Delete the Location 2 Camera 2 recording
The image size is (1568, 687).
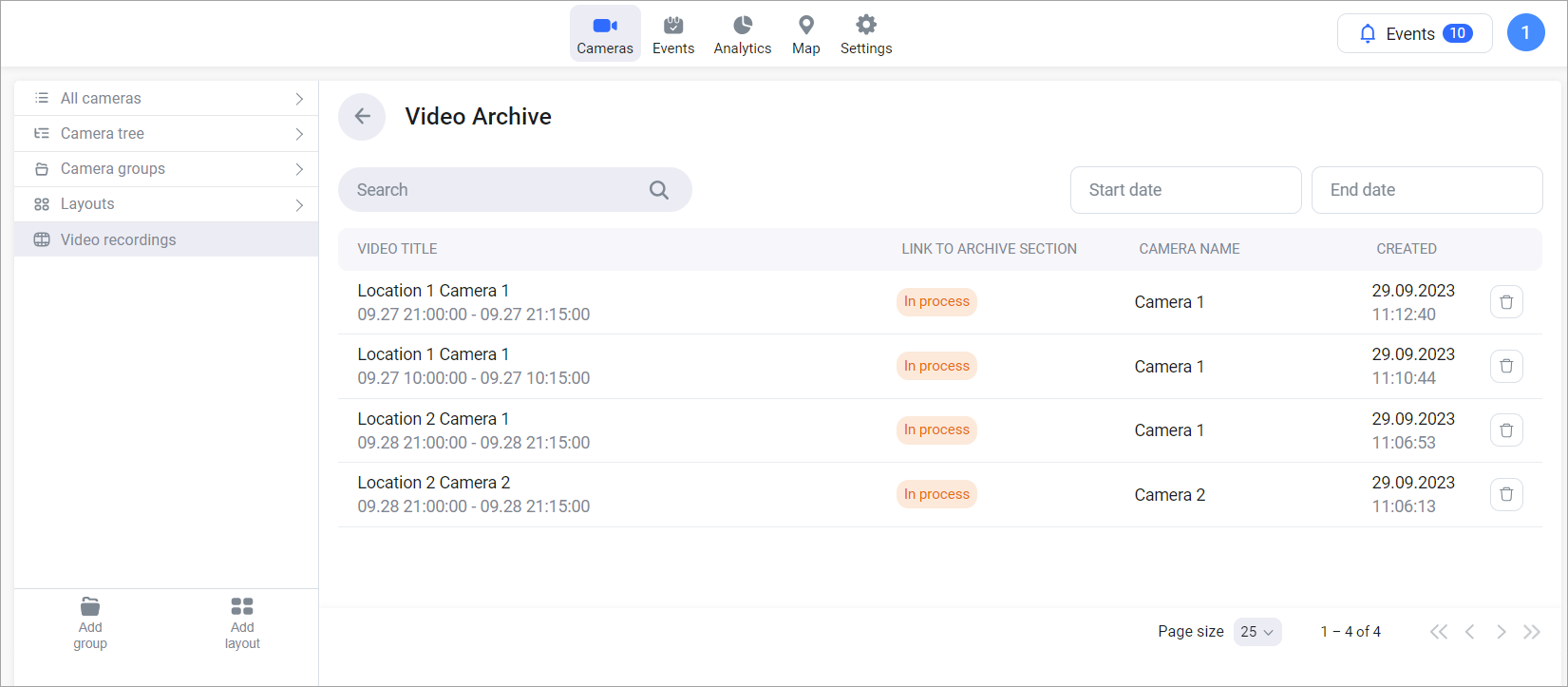point(1505,494)
